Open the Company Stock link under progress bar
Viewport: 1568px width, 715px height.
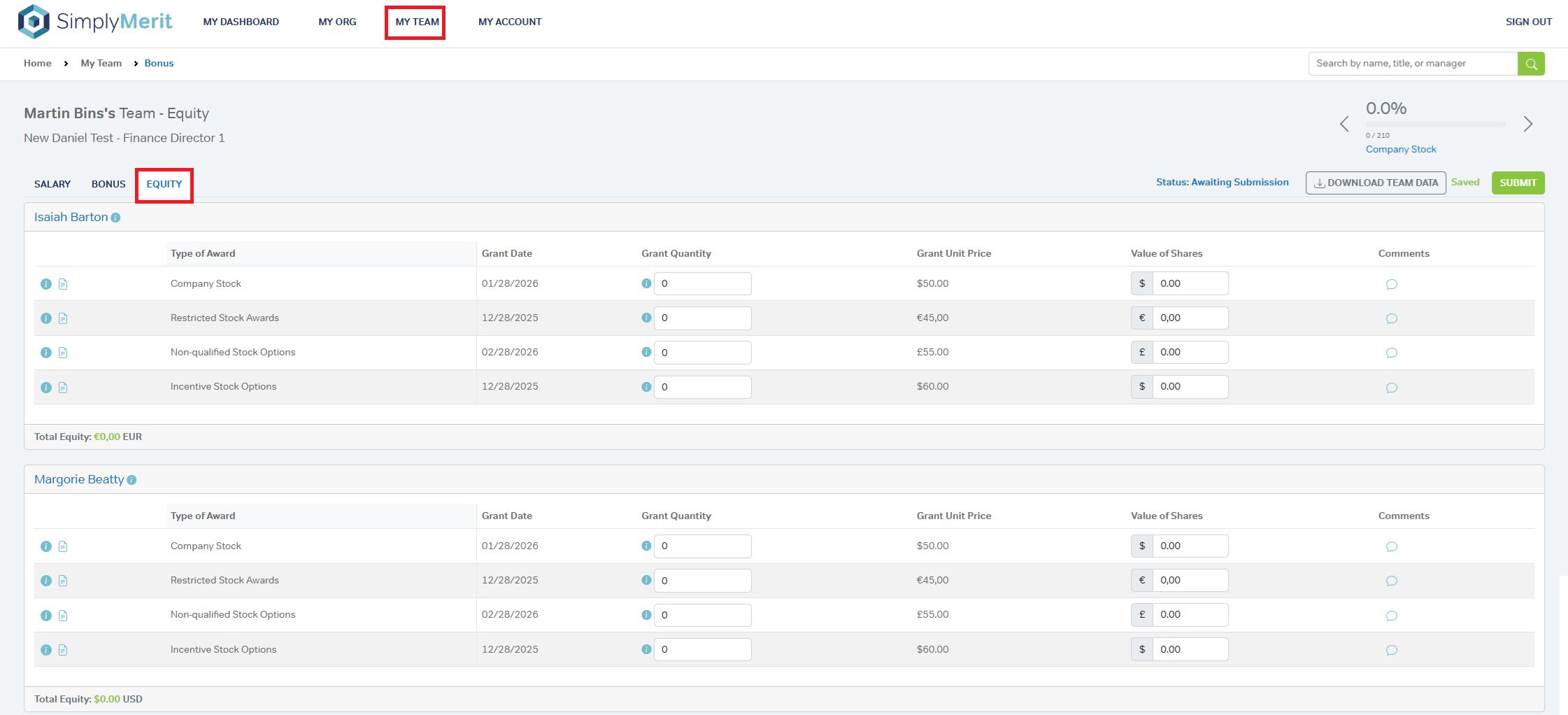[1400, 149]
